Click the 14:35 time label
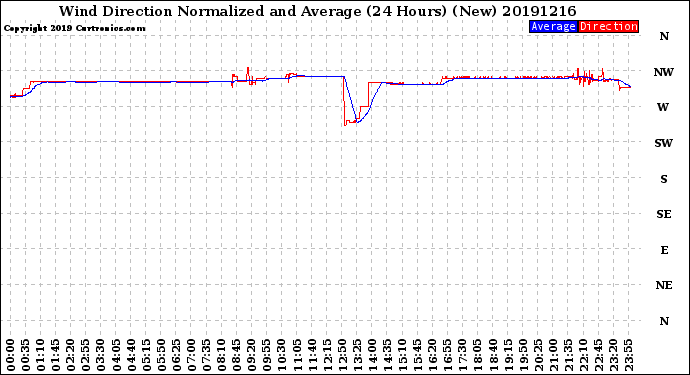Image resolution: width=690 pixels, height=375 pixels. [x=387, y=355]
